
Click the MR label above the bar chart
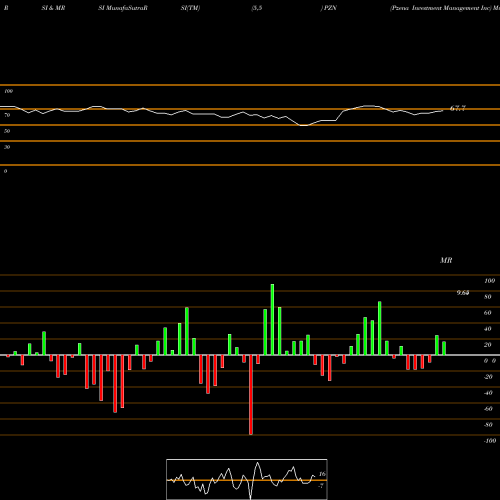446,260
